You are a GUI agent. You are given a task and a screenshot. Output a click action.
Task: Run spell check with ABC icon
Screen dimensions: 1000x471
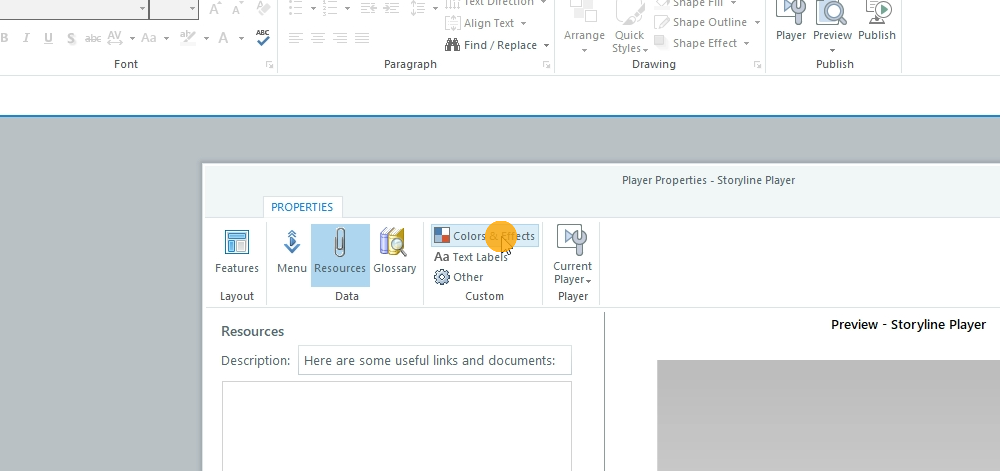point(263,38)
